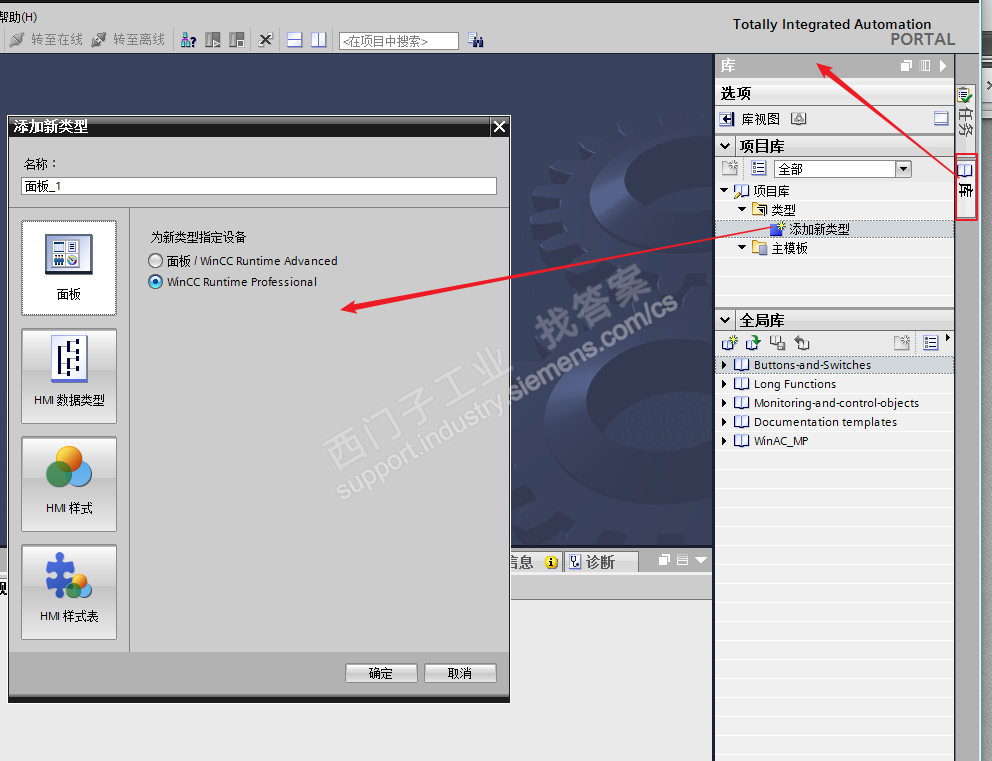The height and width of the screenshot is (761, 992).
Task: Expand Documentation templates library
Action: [724, 422]
